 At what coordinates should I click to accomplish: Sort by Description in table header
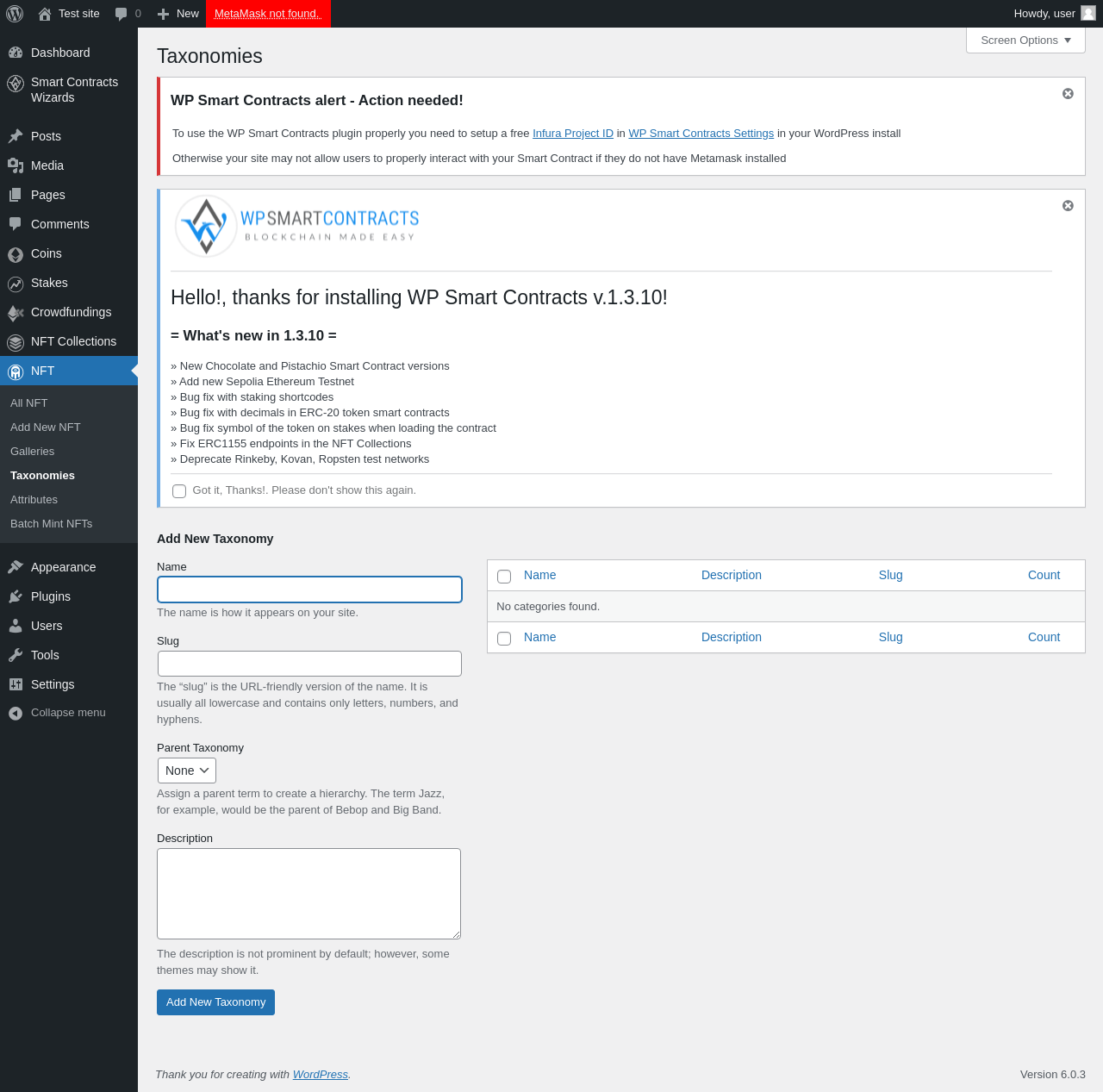click(732, 575)
